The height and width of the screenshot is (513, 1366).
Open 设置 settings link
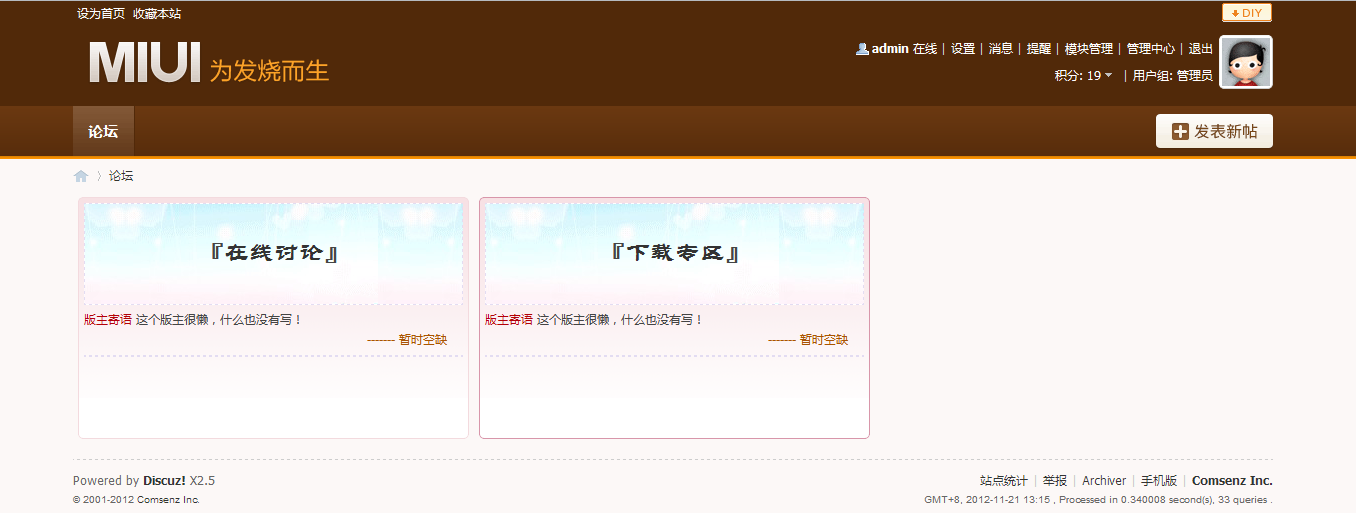(963, 48)
